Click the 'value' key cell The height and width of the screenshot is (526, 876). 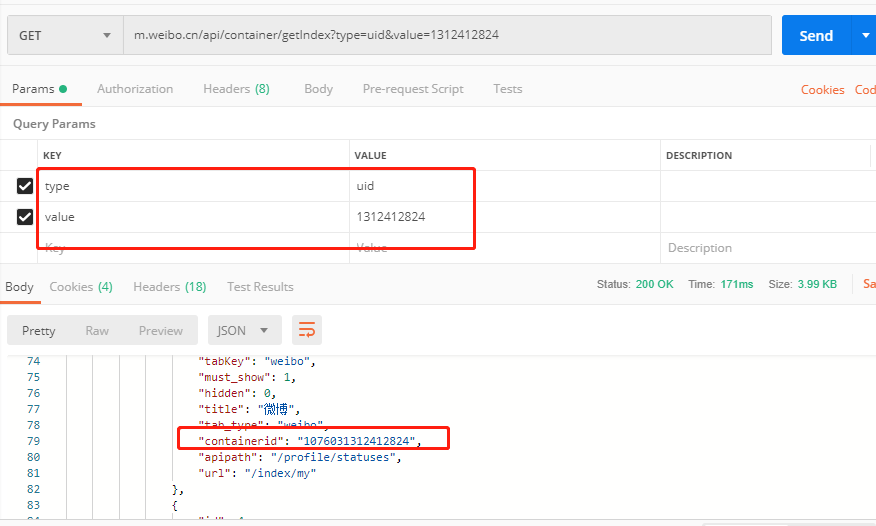click(x=193, y=217)
